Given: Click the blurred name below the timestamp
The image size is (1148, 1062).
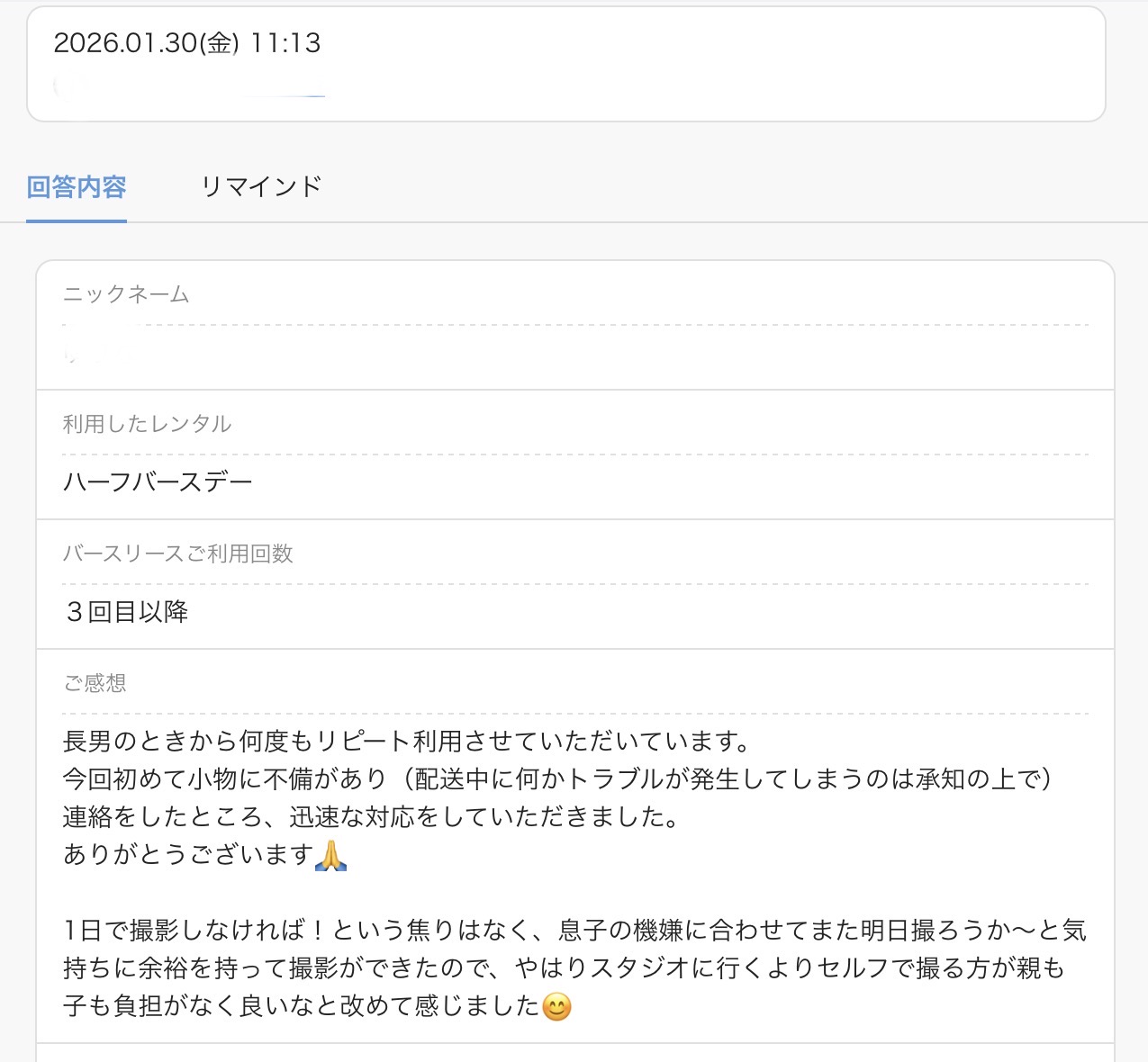Looking at the screenshot, I should click(x=189, y=88).
